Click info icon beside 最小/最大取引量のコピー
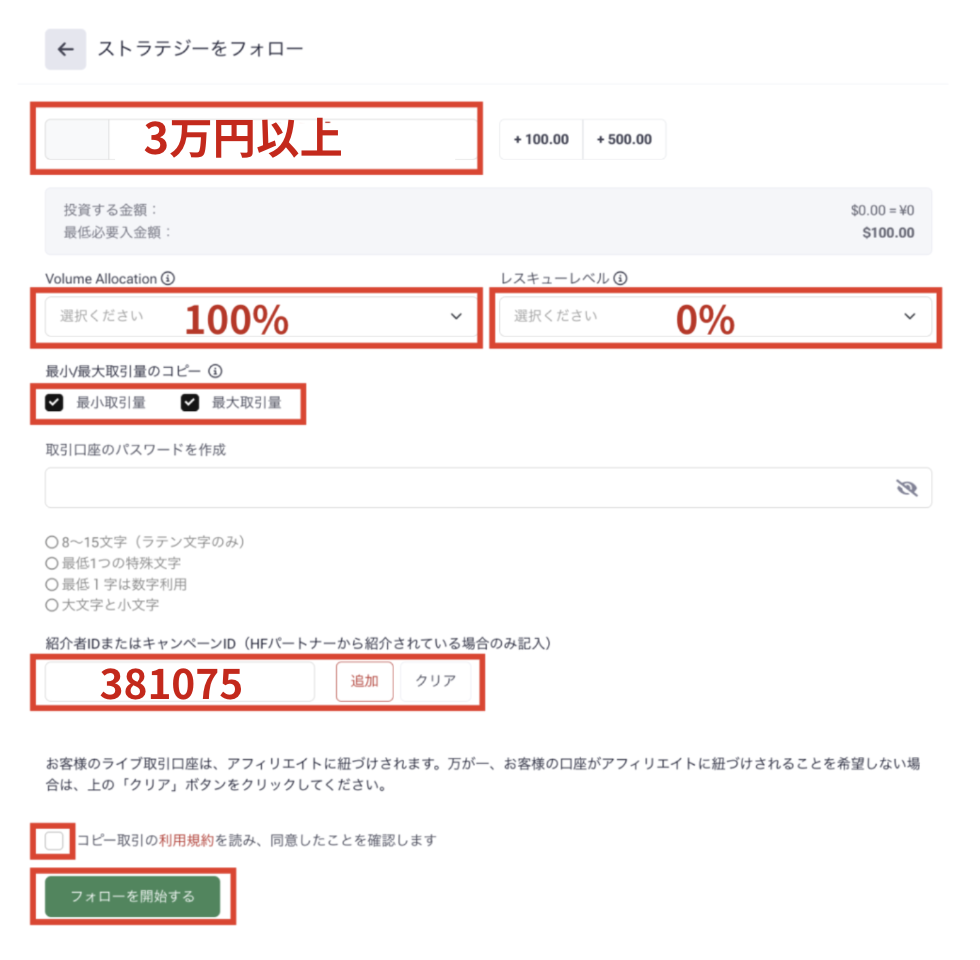The width and height of the screenshot is (980, 960). tap(215, 371)
